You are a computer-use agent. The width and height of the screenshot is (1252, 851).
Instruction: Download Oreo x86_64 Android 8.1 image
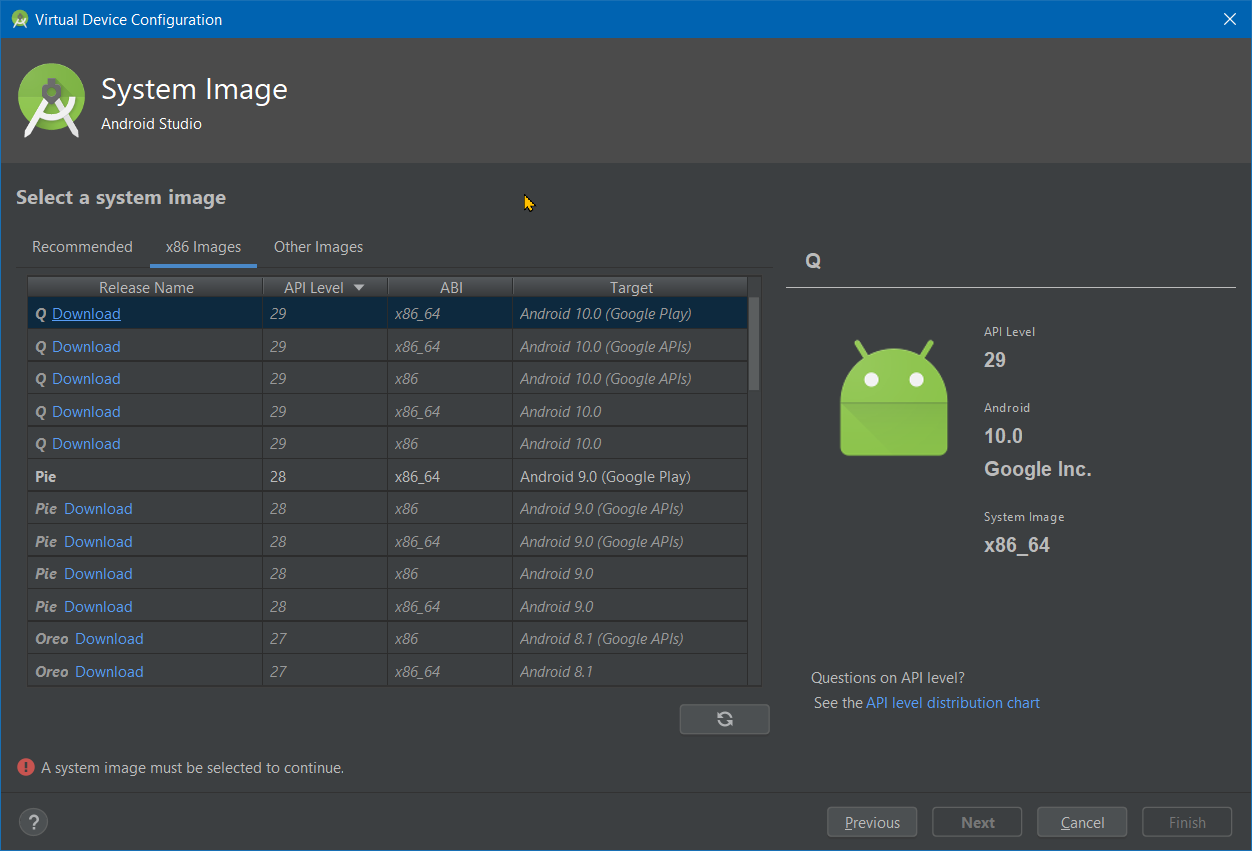pyautogui.click(x=109, y=672)
